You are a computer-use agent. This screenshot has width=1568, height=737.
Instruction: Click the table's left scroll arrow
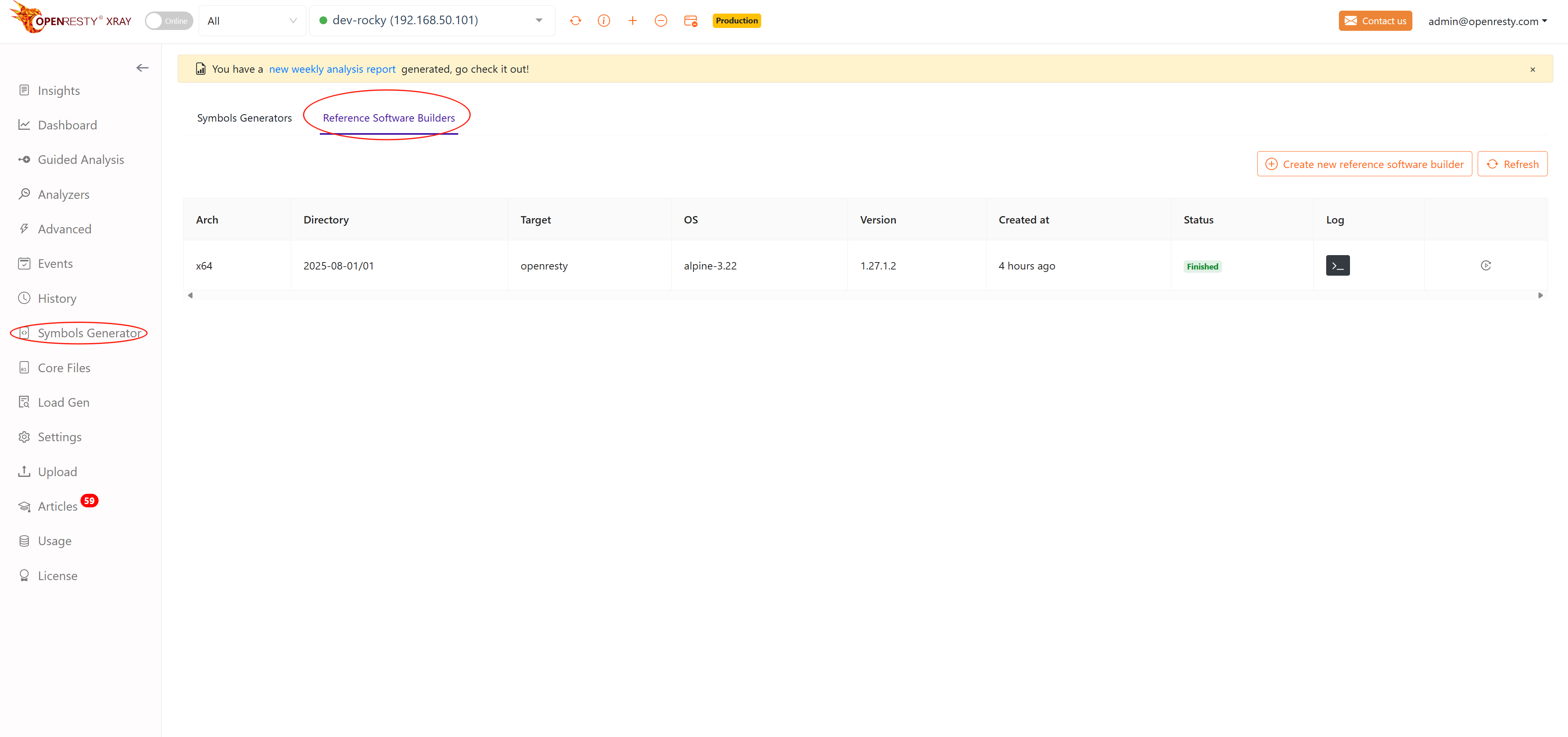[x=191, y=295]
